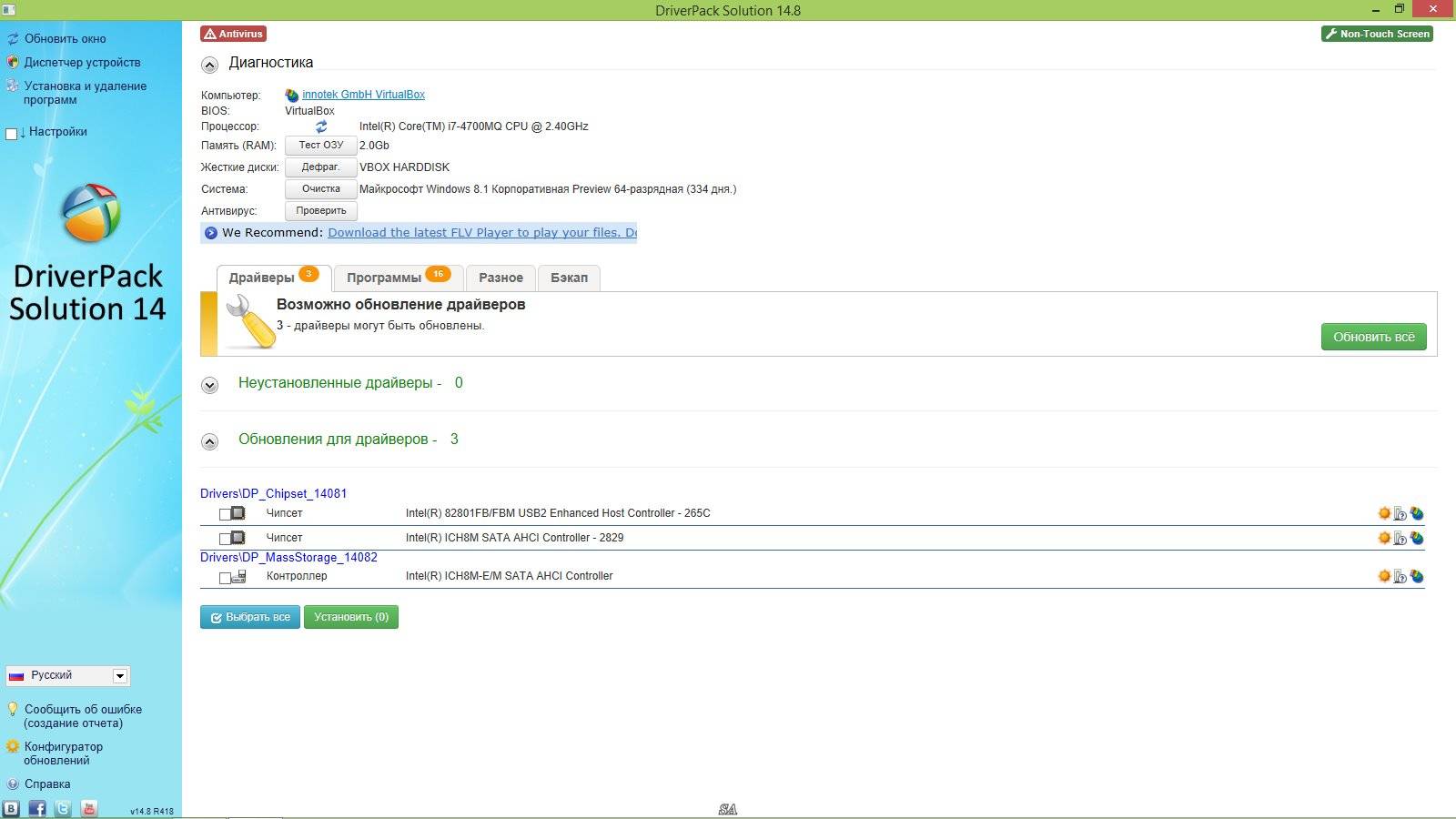Screen dimensions: 1456x819
Task: Collapse Обновления для драйверов section
Action: click(x=210, y=441)
